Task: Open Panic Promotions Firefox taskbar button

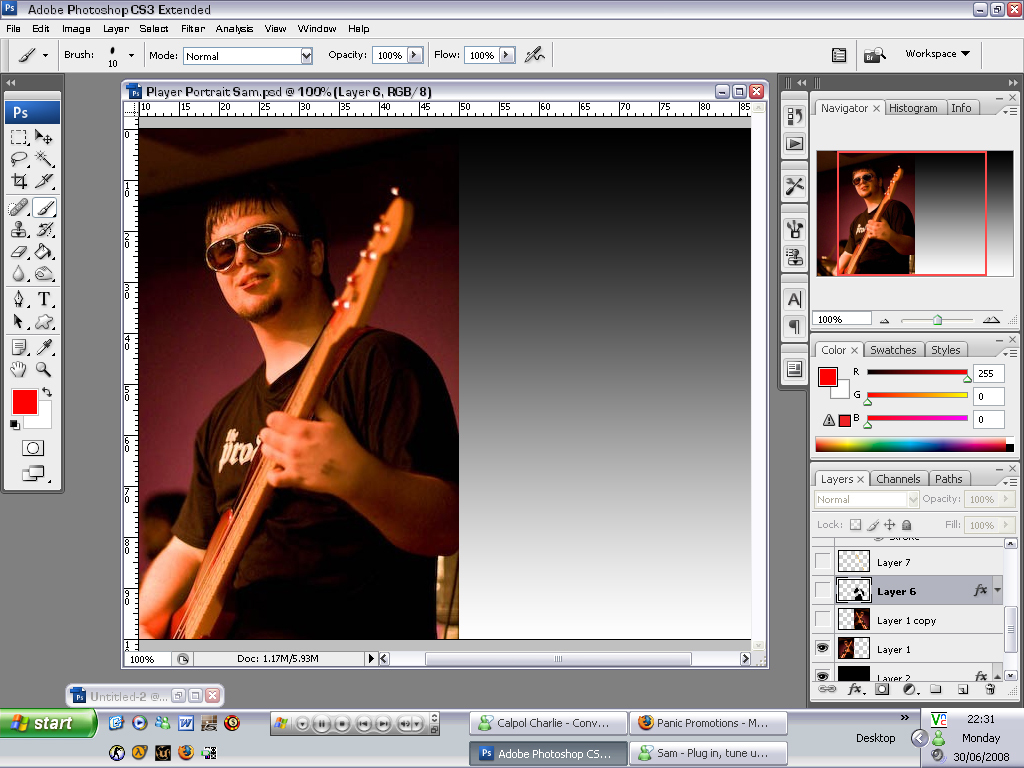Action: [x=710, y=723]
